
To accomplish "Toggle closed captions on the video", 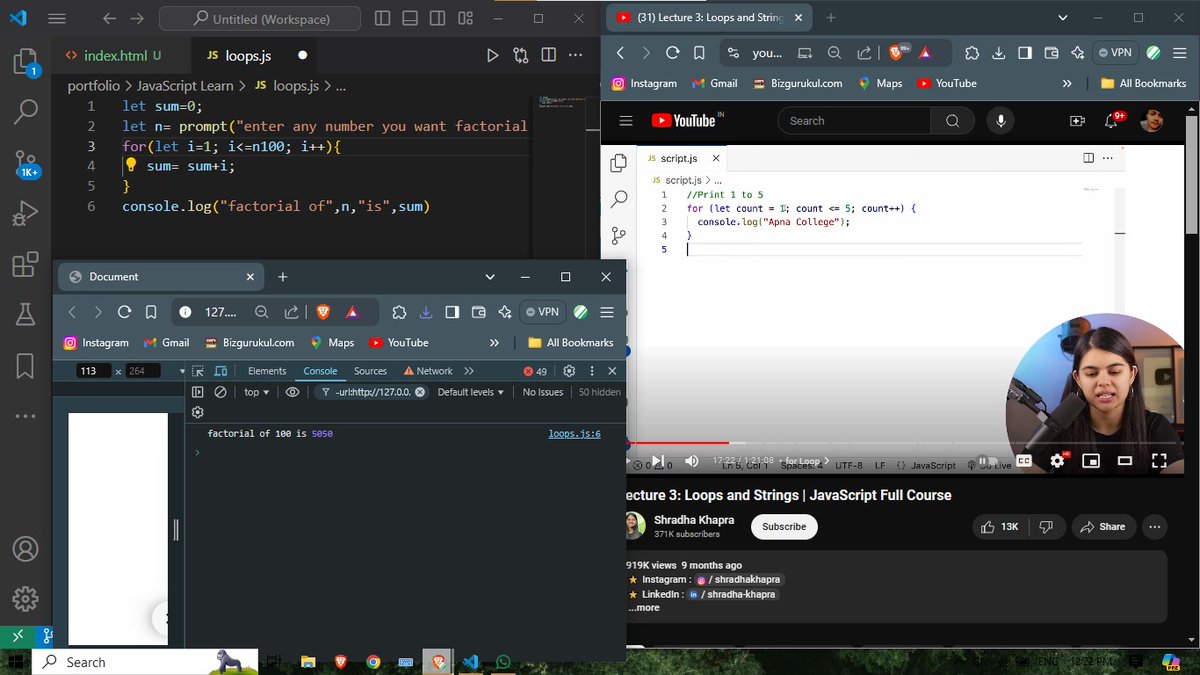I will 1022,460.
